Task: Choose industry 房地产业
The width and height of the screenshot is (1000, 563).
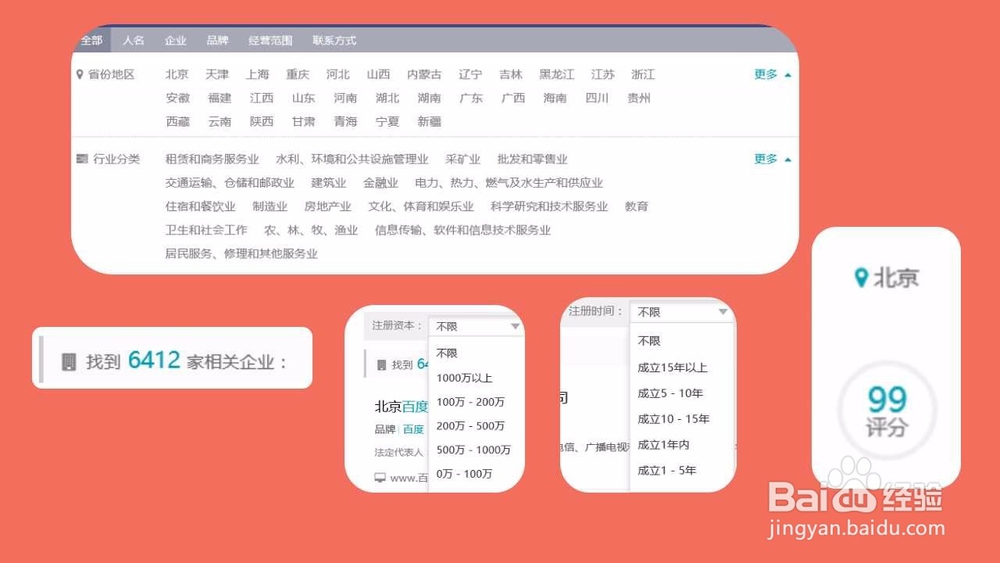Action: (328, 207)
